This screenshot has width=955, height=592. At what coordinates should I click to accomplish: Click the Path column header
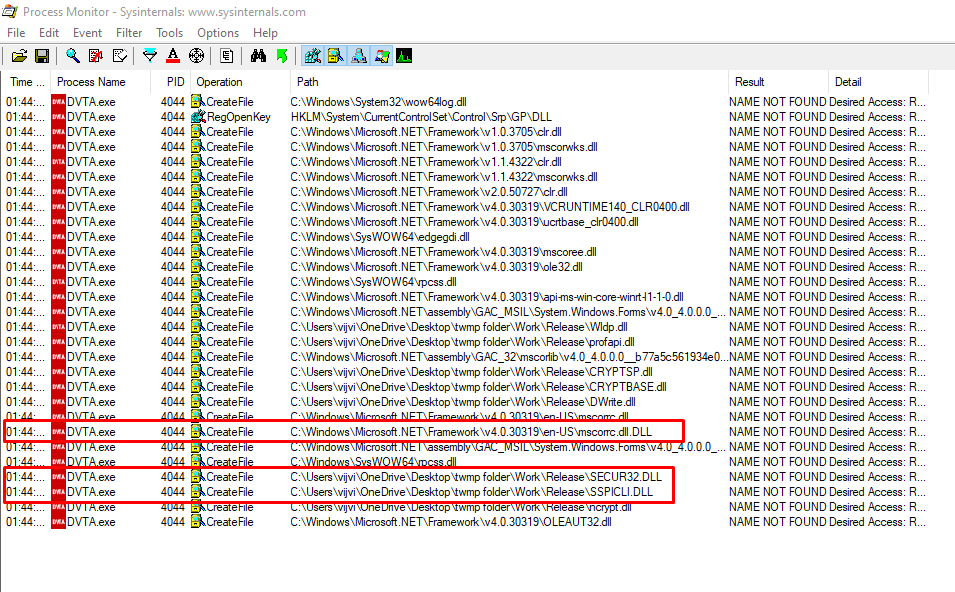pyautogui.click(x=509, y=82)
